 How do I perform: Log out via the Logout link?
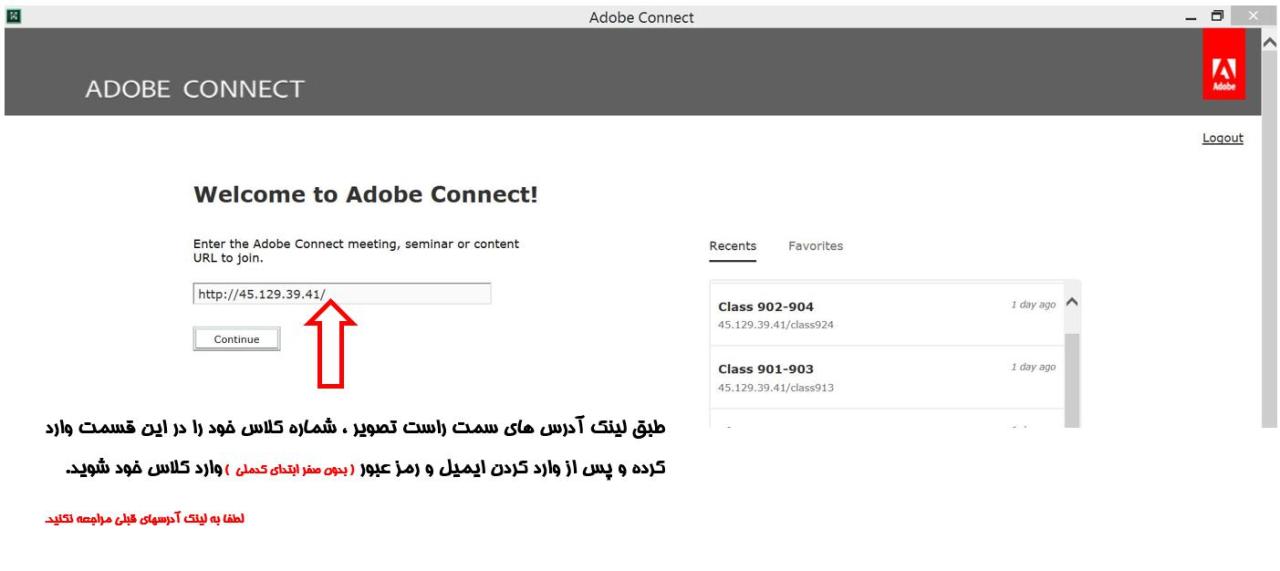(1222, 138)
